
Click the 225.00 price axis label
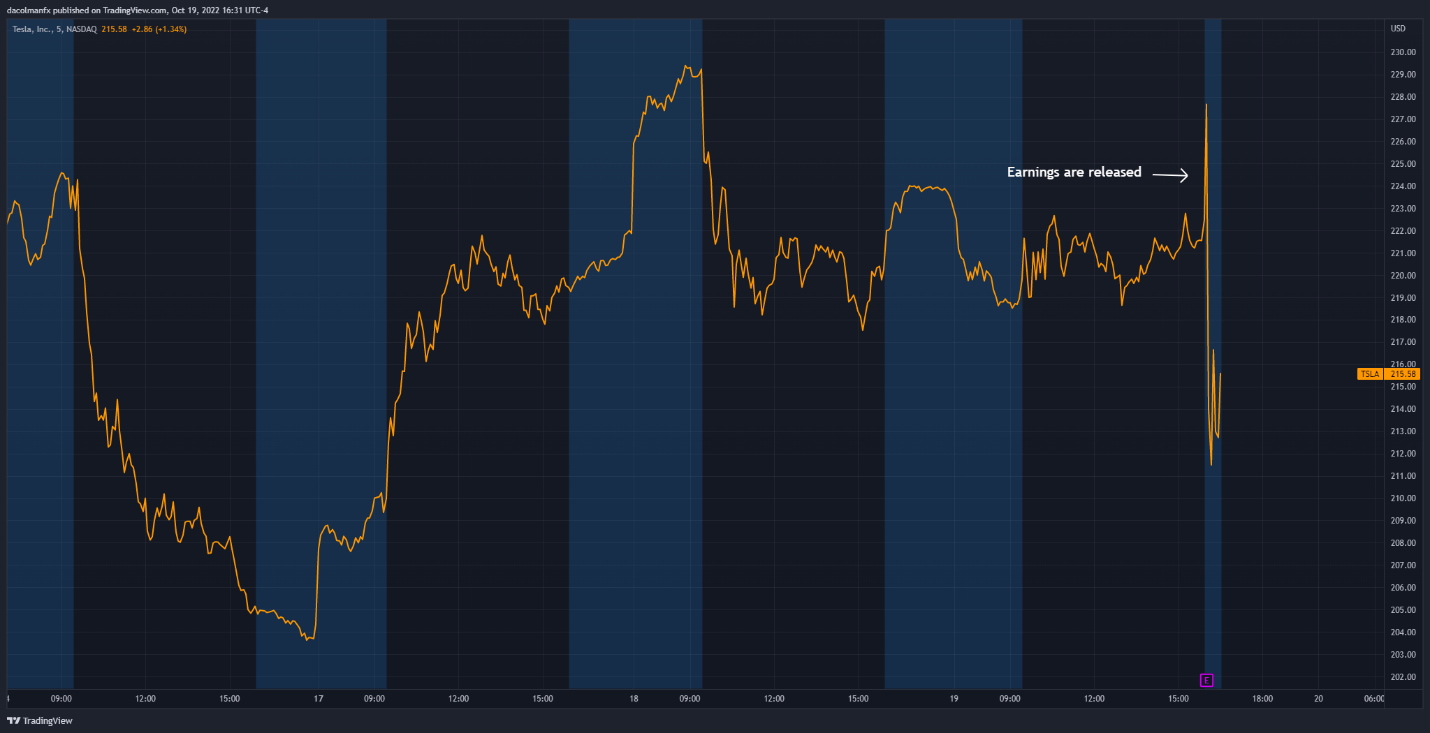(x=1402, y=164)
